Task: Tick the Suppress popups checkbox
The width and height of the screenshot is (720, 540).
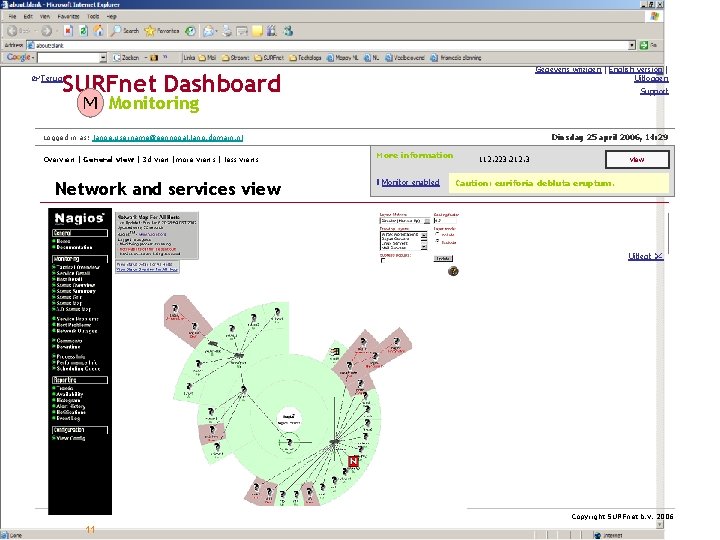Action: (383, 261)
